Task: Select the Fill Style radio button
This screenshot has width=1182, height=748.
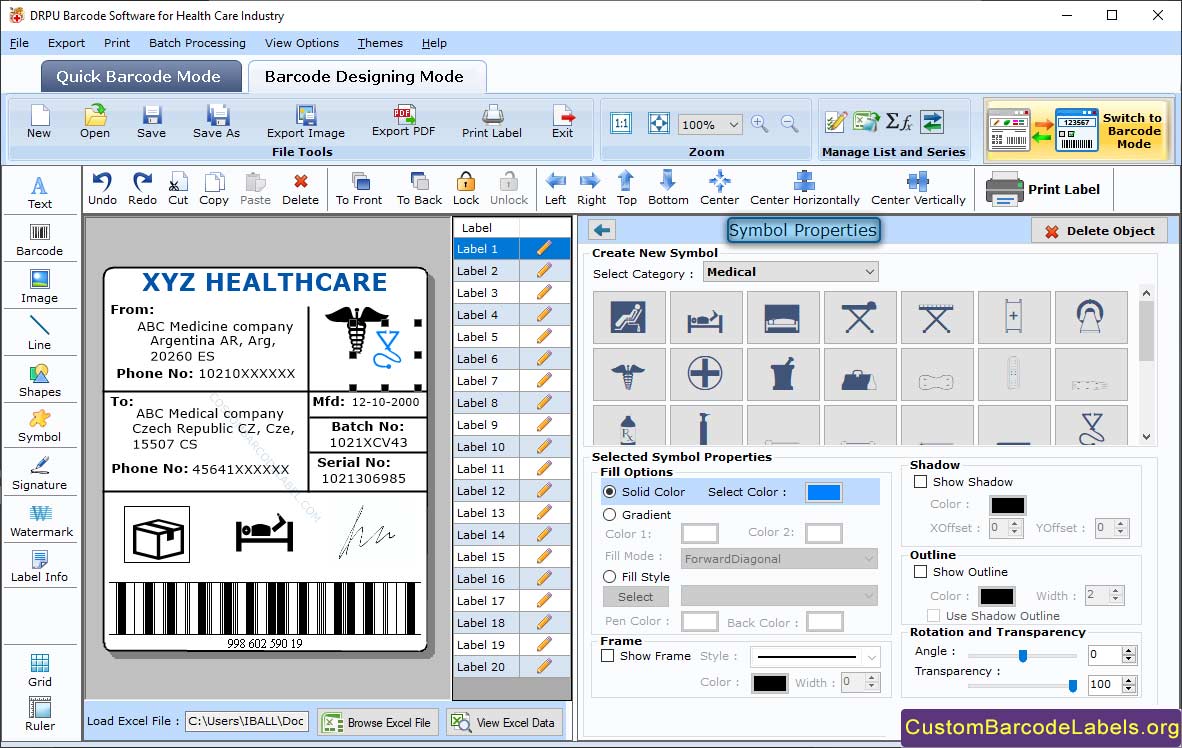Action: 610,576
